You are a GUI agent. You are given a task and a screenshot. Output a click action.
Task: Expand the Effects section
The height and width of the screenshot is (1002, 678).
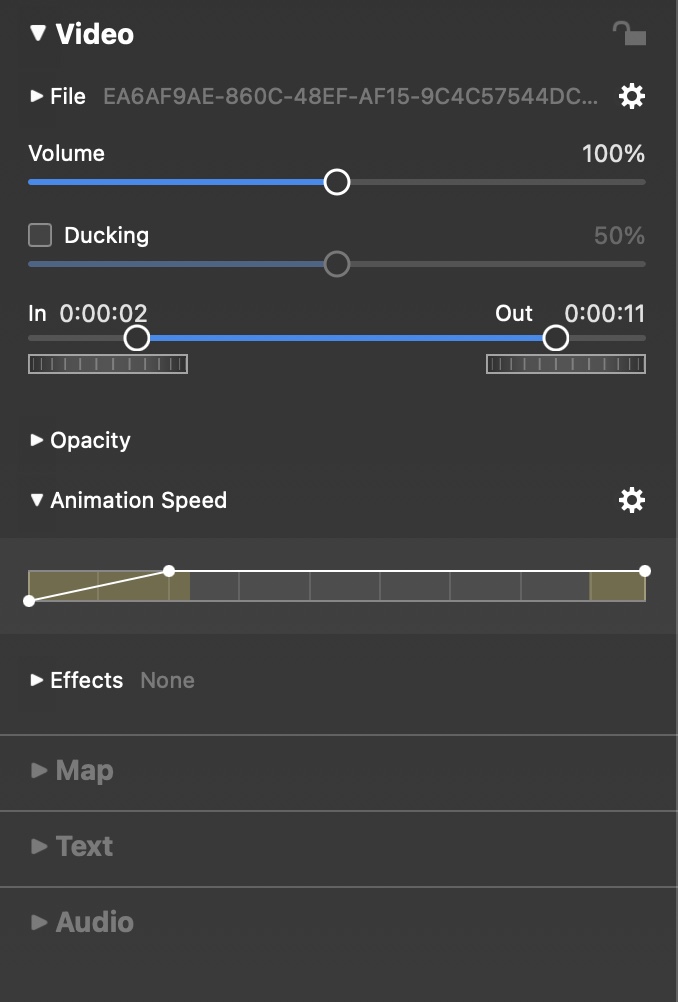37,680
